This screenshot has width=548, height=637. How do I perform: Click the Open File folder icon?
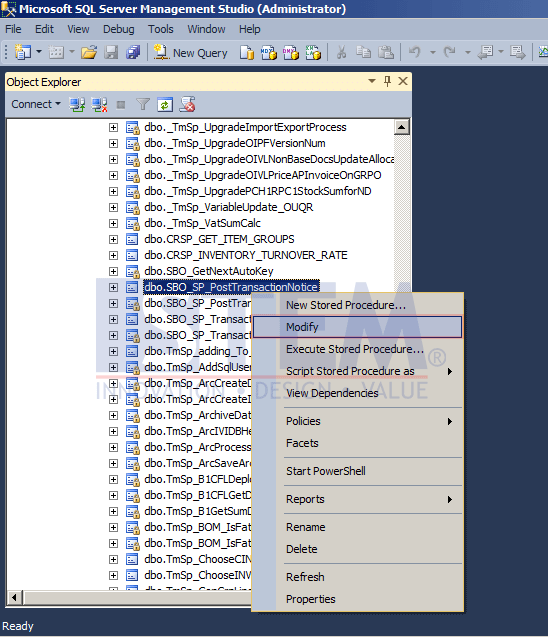(89, 52)
